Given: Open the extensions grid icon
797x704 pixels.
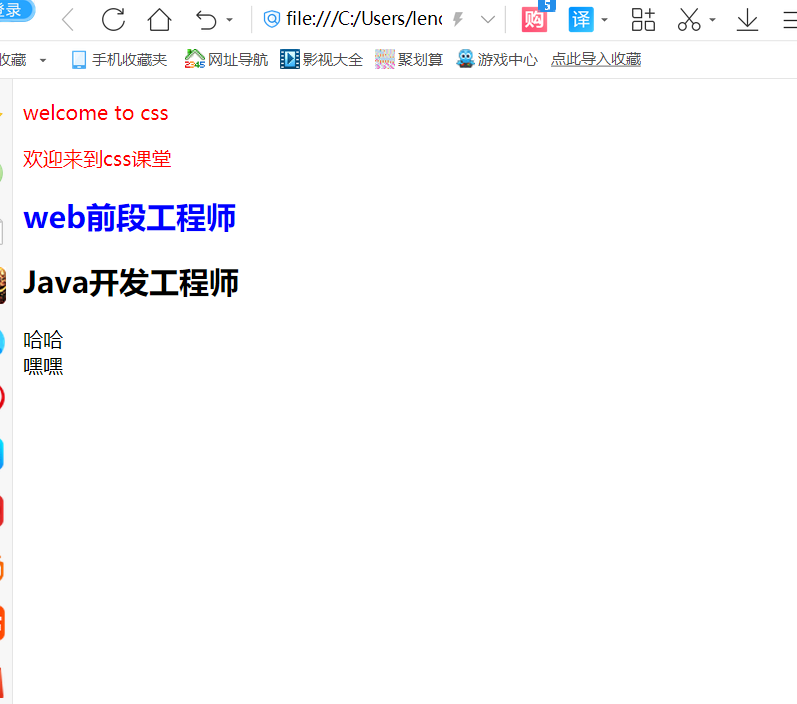Looking at the screenshot, I should (643, 20).
